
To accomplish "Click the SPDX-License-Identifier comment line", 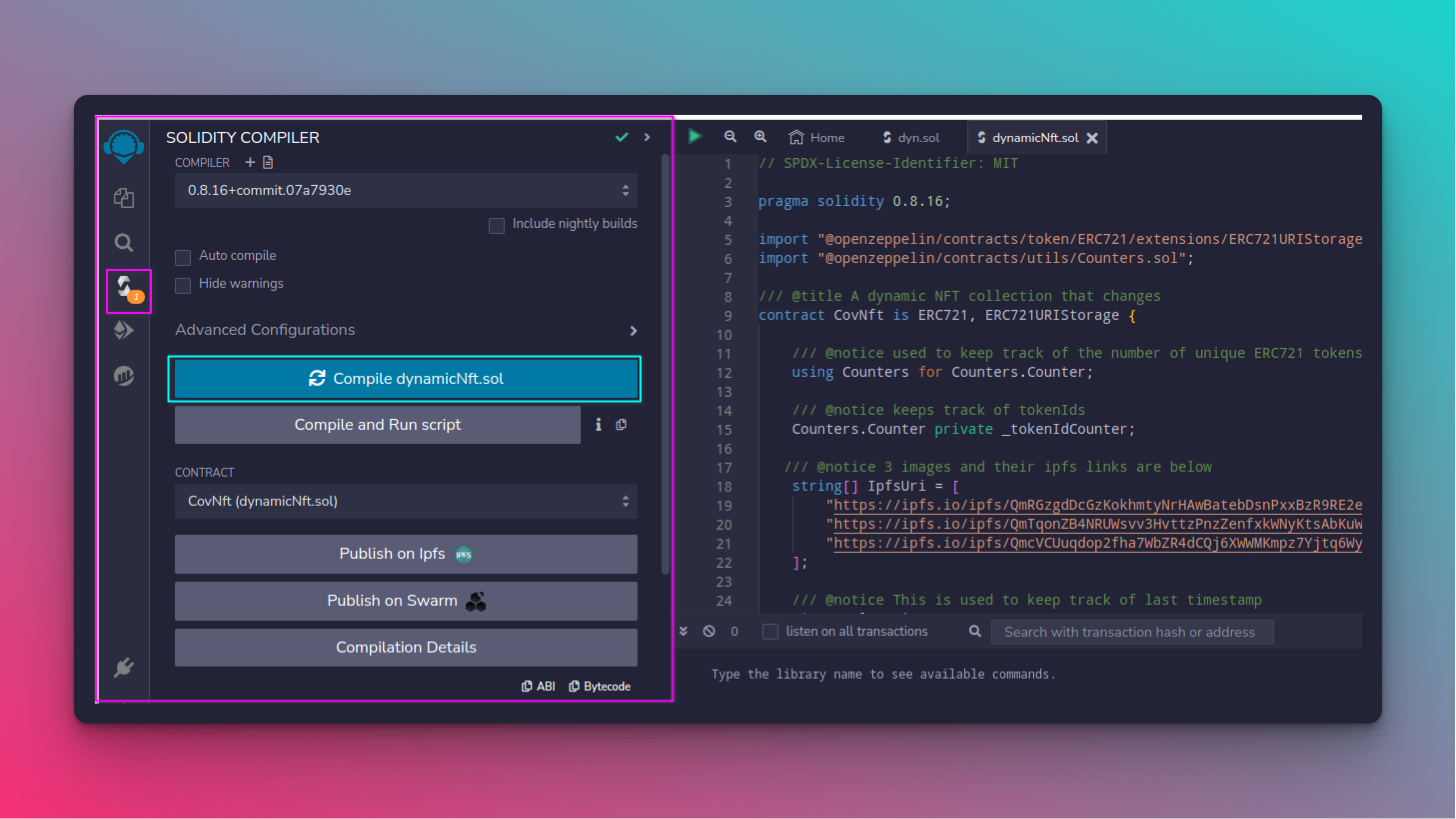I will [888, 163].
